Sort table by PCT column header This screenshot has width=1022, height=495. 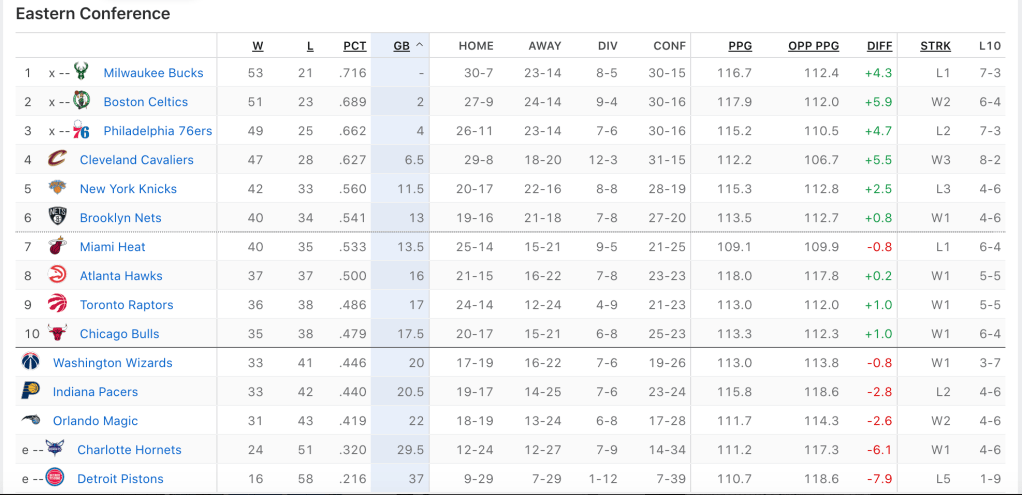[354, 46]
